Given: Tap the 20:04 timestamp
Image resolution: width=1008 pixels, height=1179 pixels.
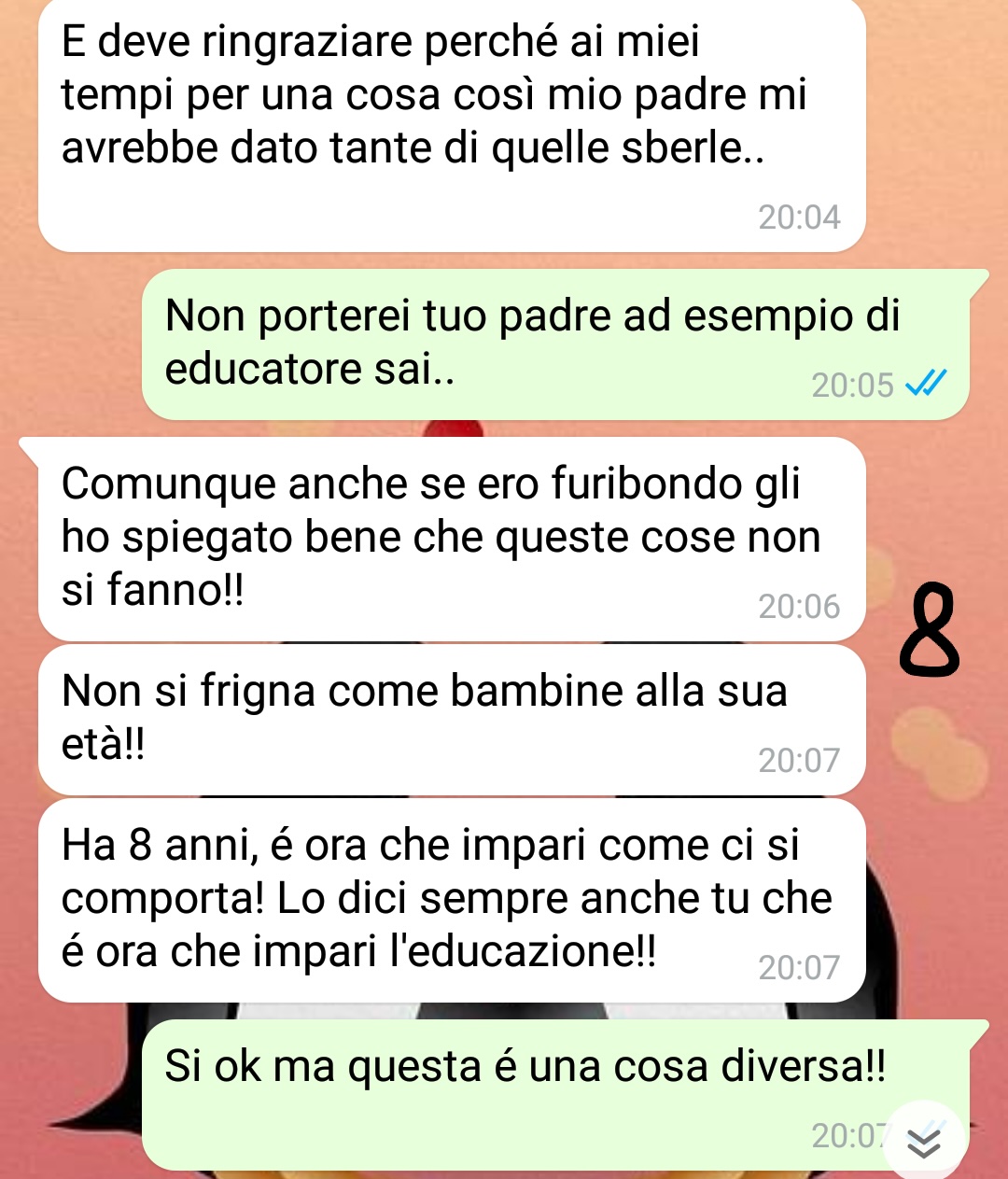Looking at the screenshot, I should [799, 218].
